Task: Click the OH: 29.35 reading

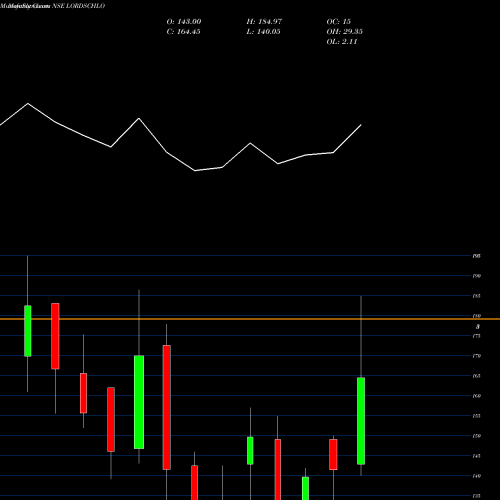Action: (x=344, y=32)
